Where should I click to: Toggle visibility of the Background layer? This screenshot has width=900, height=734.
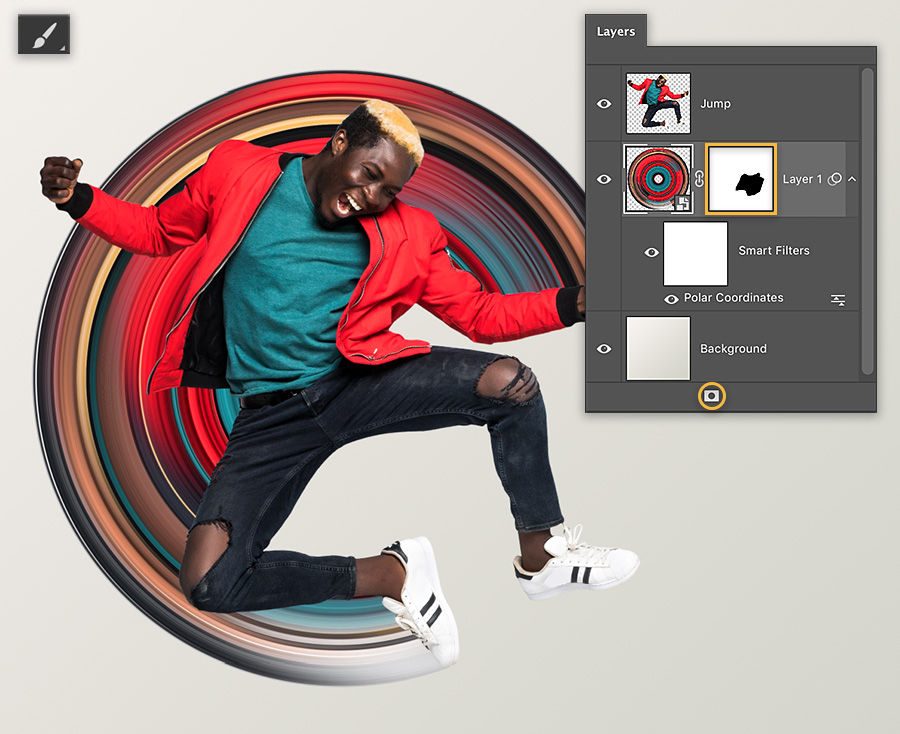click(604, 348)
